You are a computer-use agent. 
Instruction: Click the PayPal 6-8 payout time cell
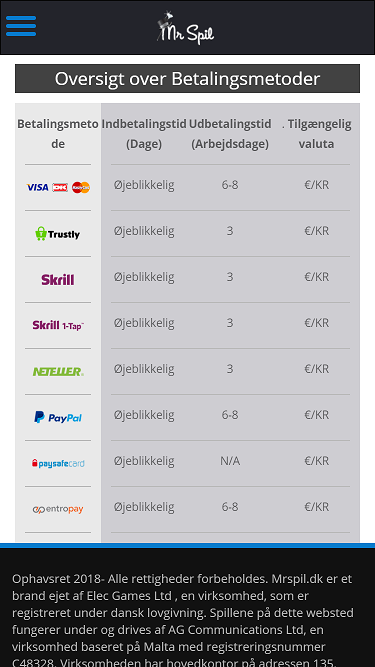tap(230, 415)
